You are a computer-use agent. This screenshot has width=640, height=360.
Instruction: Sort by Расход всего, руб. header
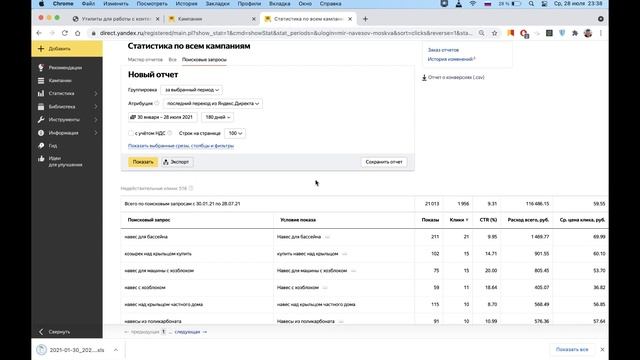point(528,220)
